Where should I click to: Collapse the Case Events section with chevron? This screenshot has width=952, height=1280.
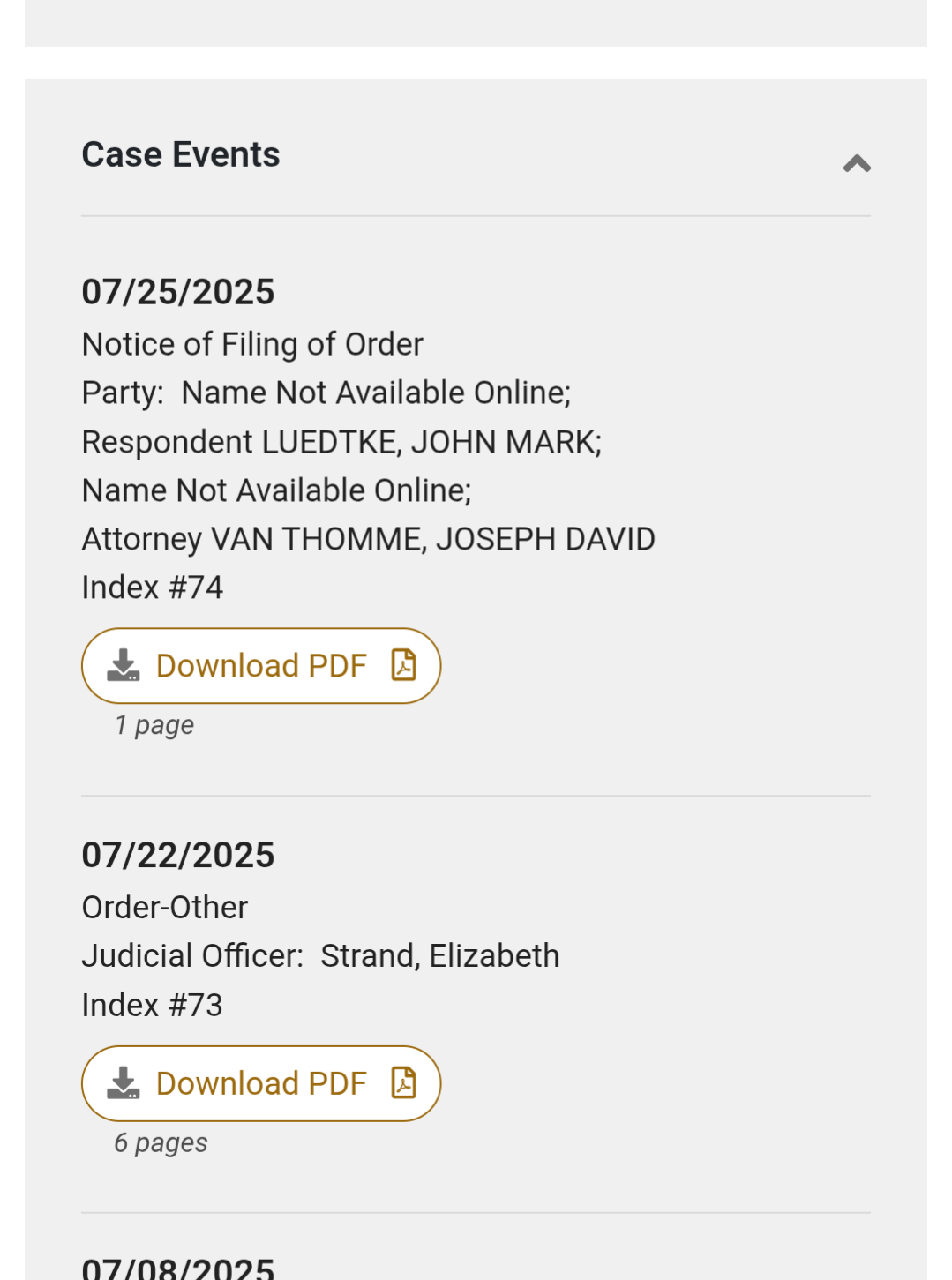pos(857,164)
